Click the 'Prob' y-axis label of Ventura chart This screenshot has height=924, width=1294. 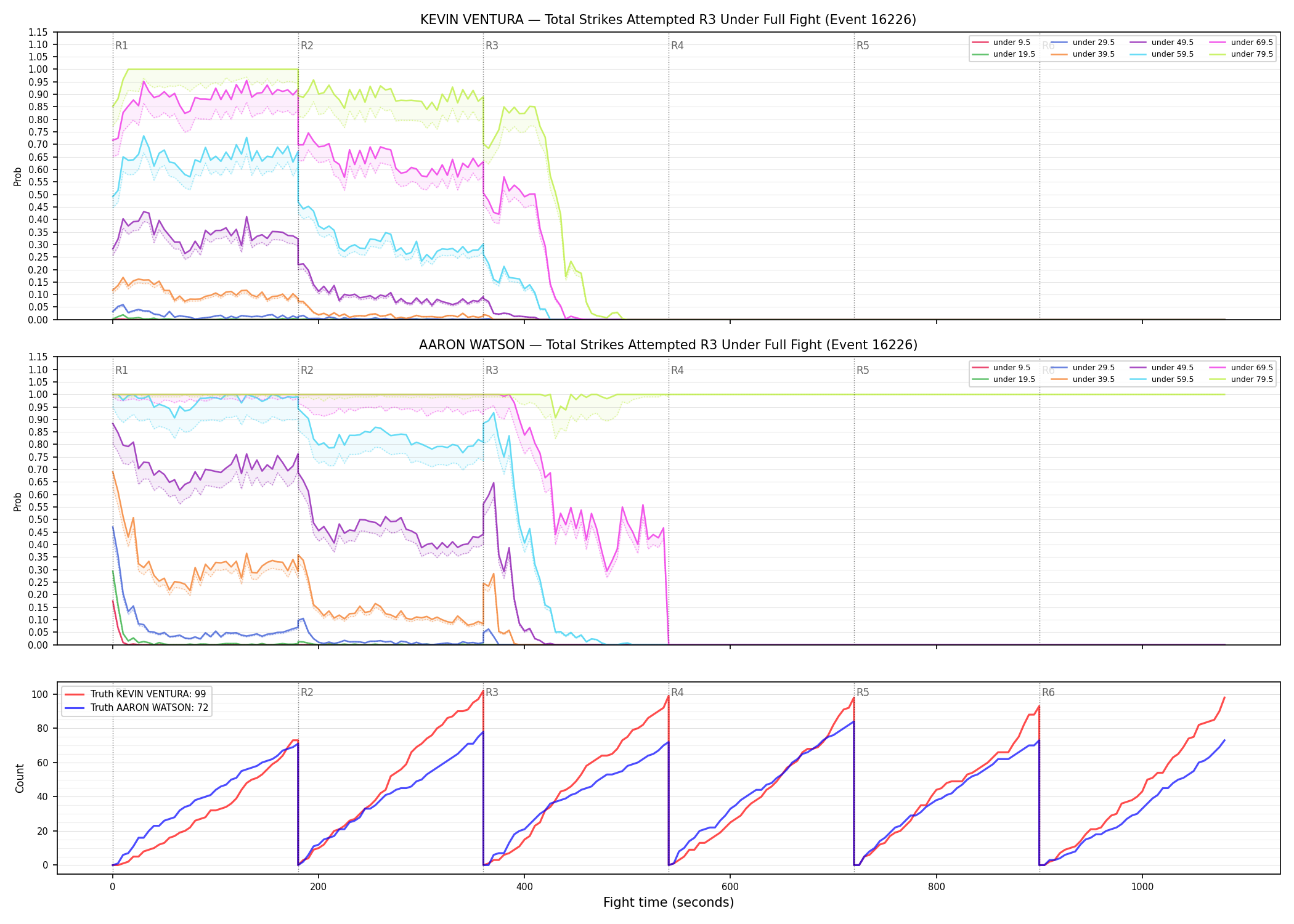[18, 176]
